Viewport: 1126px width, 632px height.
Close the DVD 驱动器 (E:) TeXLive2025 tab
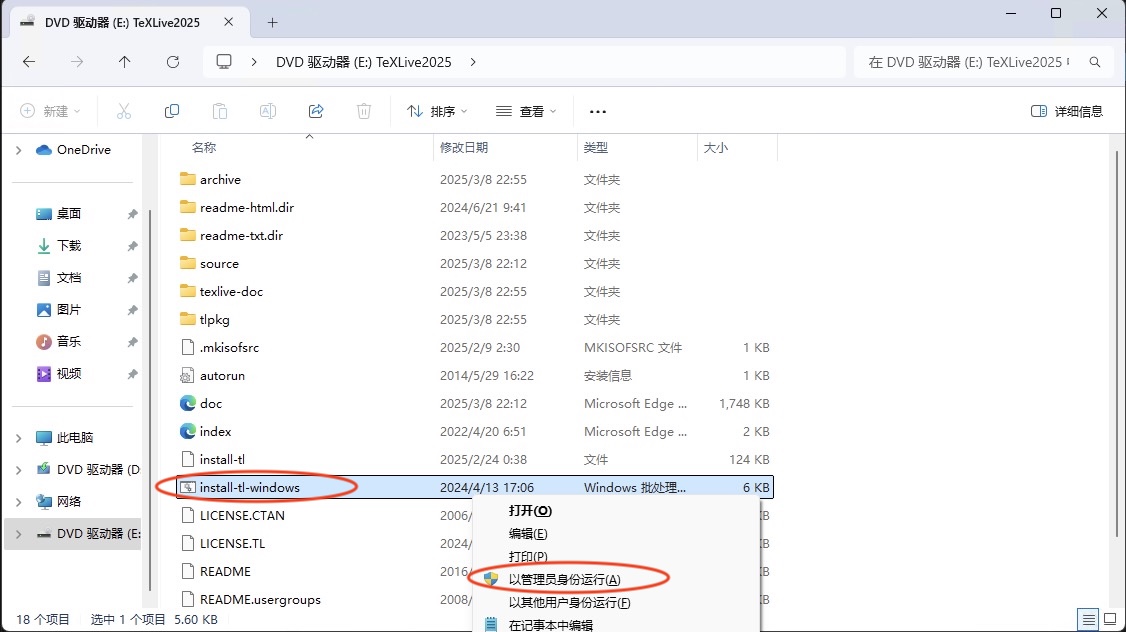point(228,22)
